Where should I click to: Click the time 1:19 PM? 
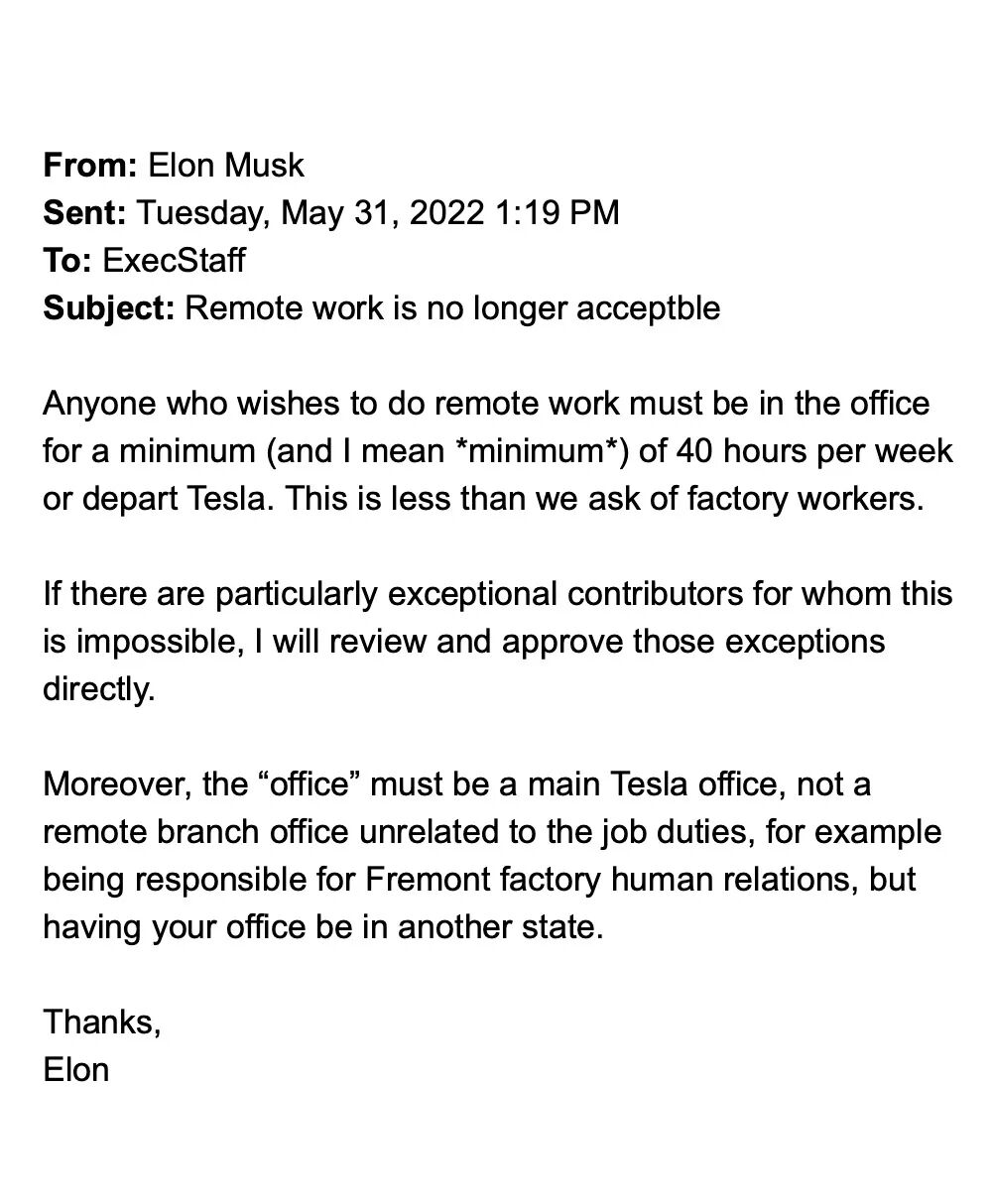click(556, 212)
